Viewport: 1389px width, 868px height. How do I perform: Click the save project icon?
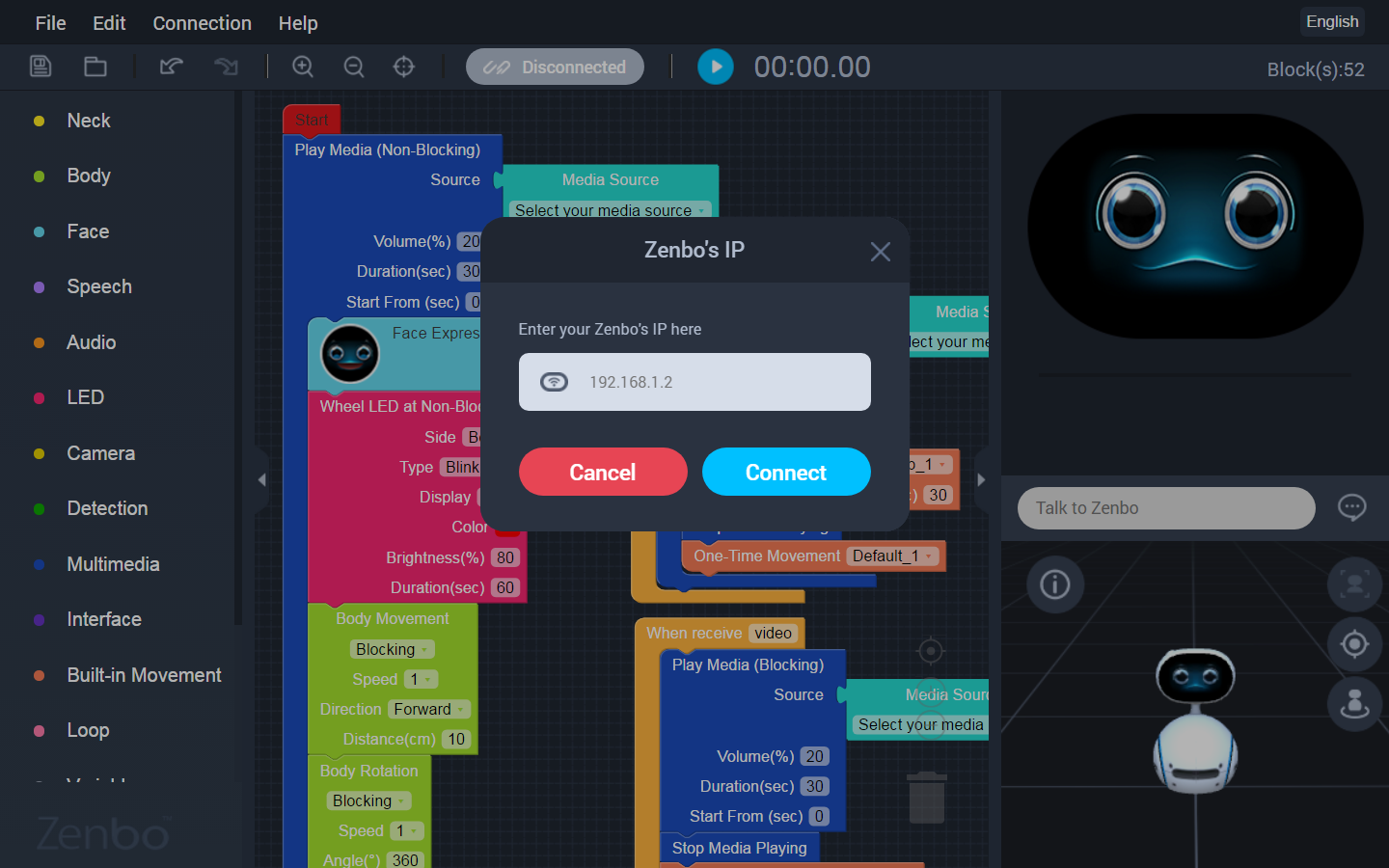coord(41,67)
